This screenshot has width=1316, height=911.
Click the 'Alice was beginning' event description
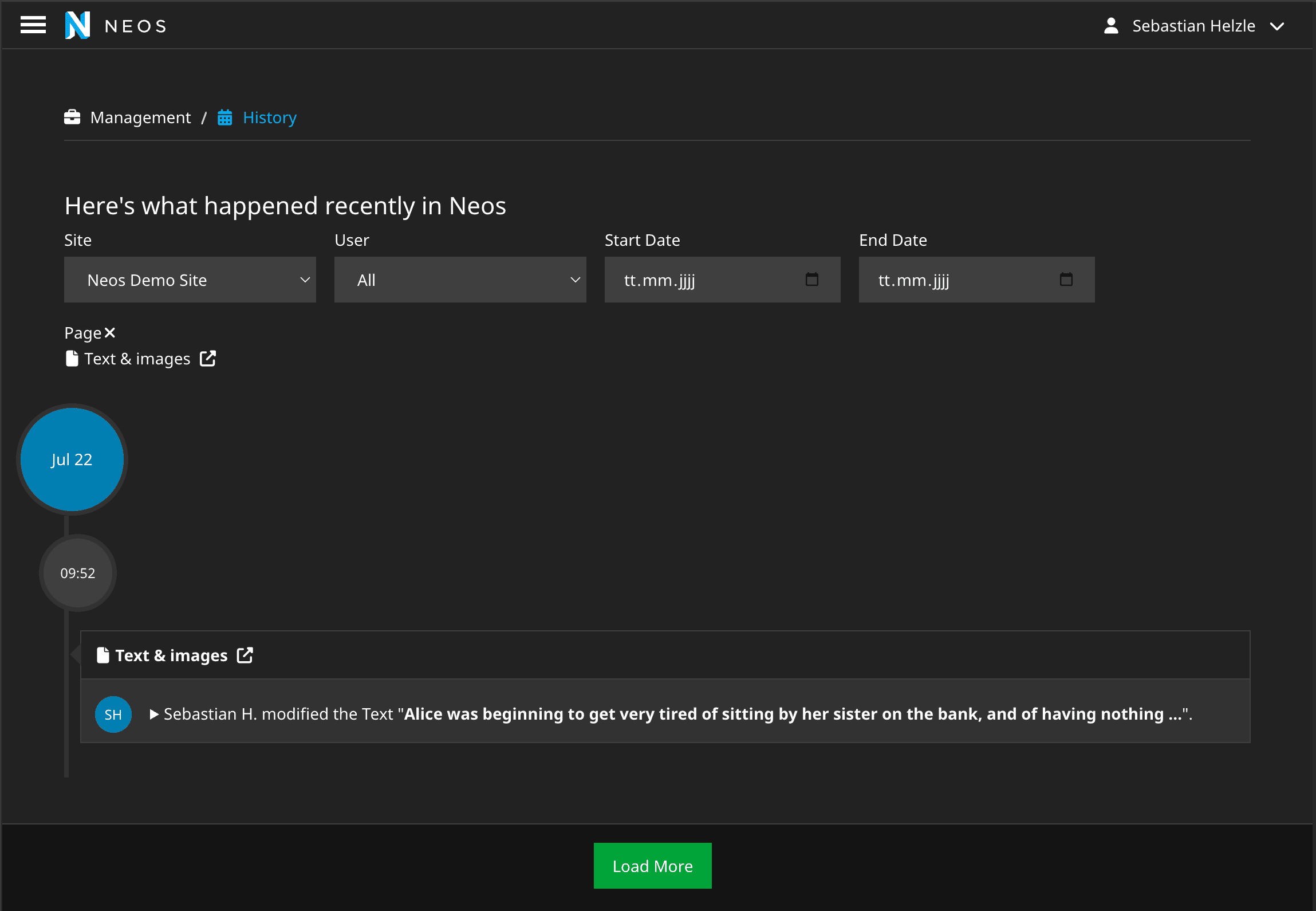(x=678, y=714)
